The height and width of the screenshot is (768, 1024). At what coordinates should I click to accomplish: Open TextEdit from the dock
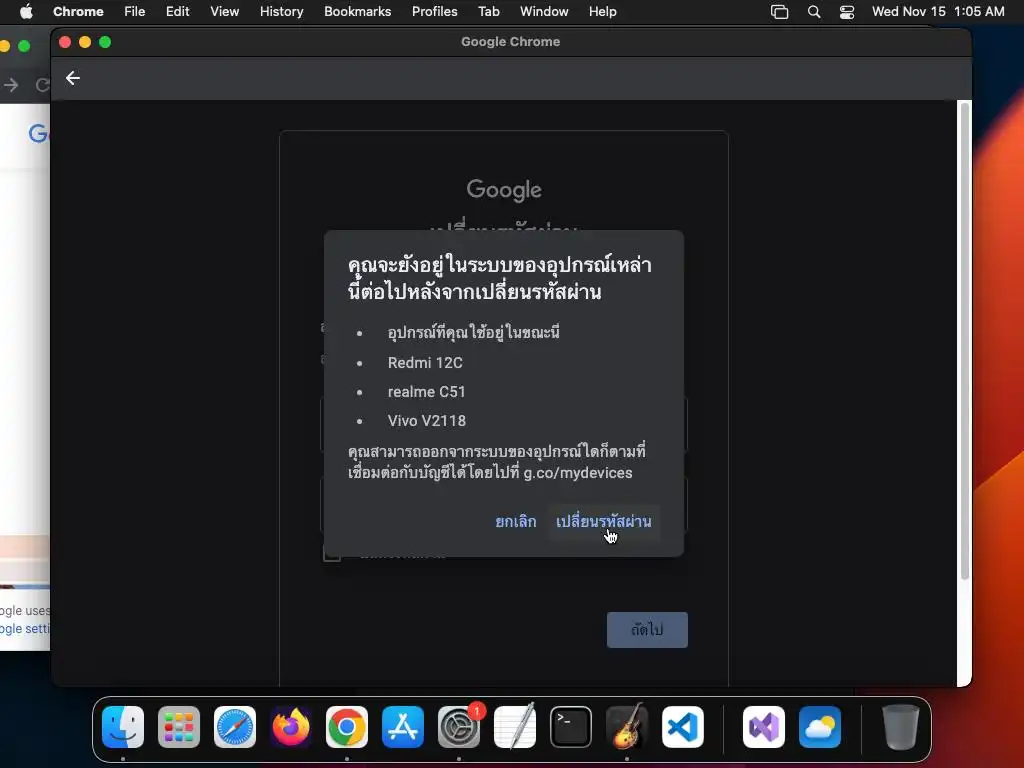[x=515, y=727]
